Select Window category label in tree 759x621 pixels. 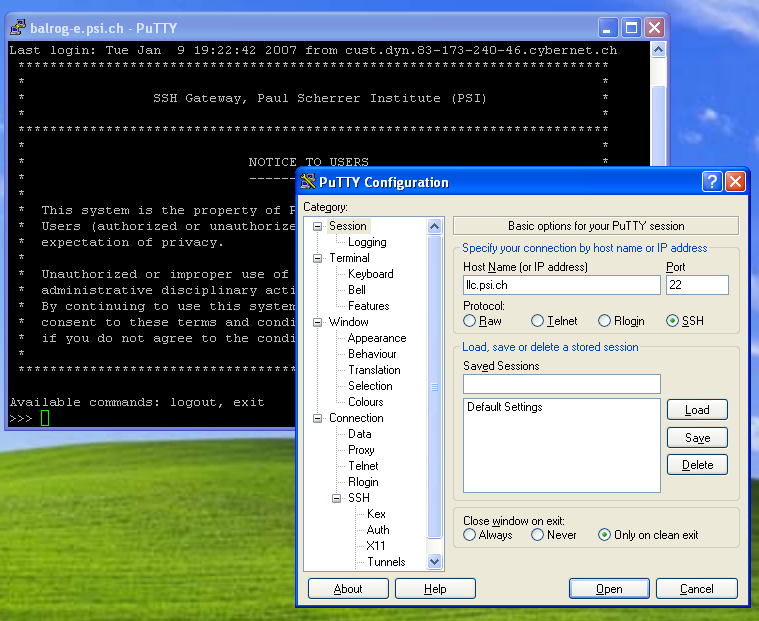point(349,322)
